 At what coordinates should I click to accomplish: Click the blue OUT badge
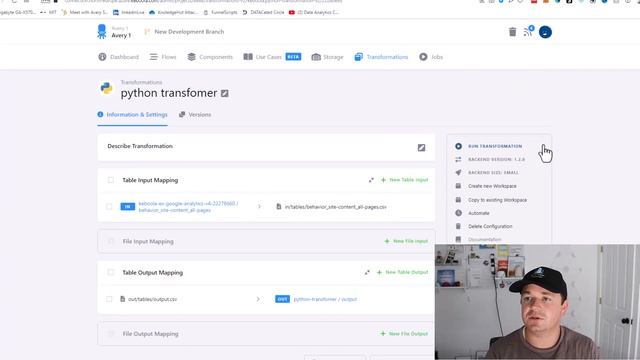point(282,299)
